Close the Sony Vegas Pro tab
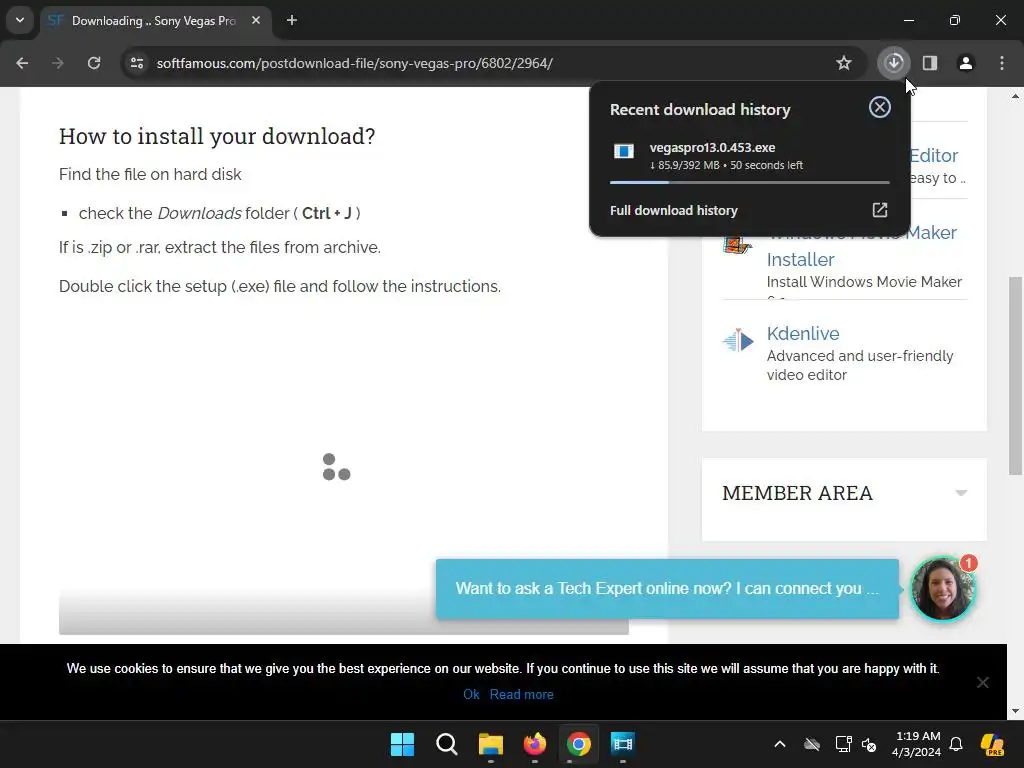The height and width of the screenshot is (768, 1024). coord(256,20)
